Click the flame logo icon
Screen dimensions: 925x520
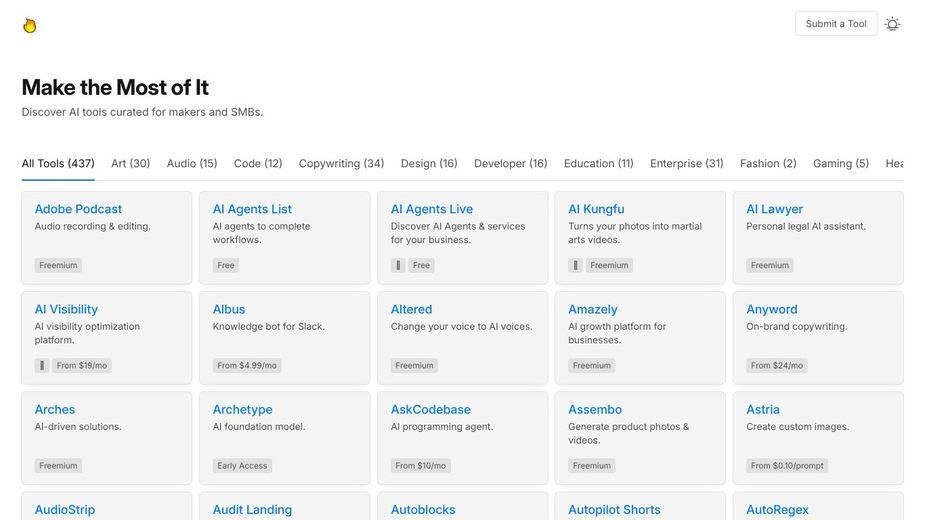(29, 25)
